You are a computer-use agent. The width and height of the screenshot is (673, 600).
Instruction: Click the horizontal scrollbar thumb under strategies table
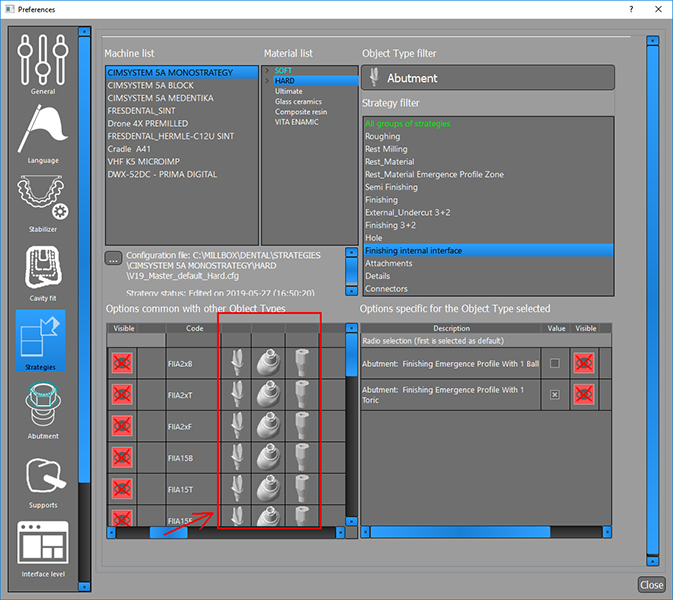click(169, 533)
